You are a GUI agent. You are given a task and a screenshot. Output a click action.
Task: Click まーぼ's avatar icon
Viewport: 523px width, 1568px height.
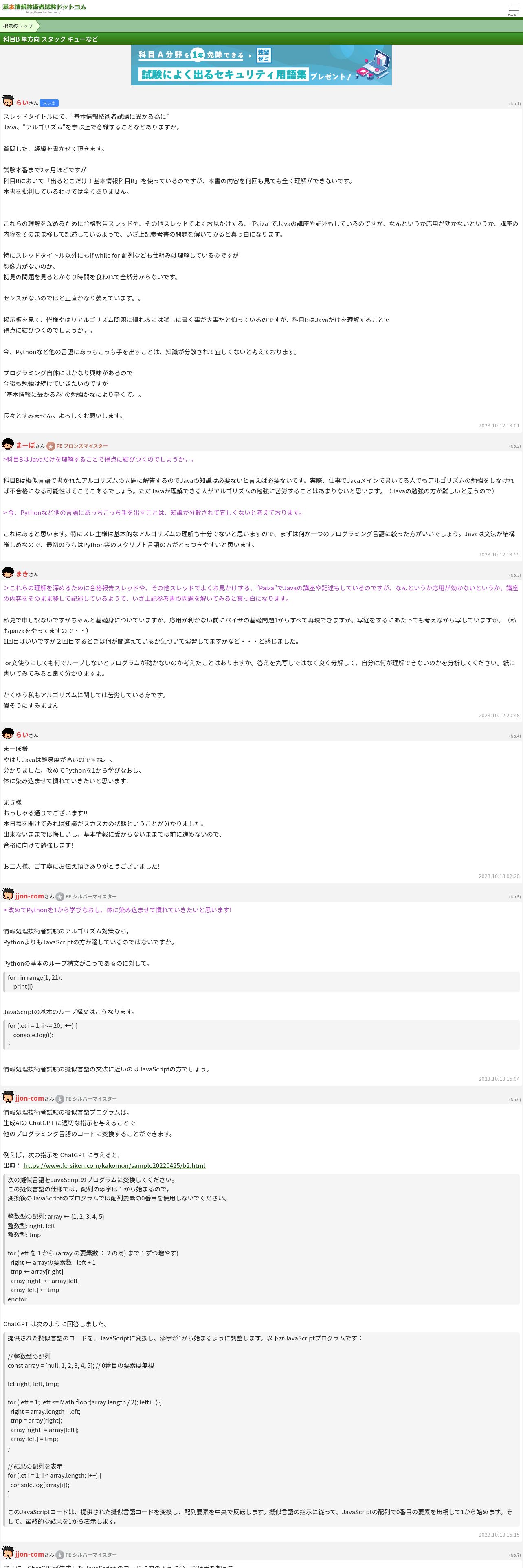[x=8, y=445]
